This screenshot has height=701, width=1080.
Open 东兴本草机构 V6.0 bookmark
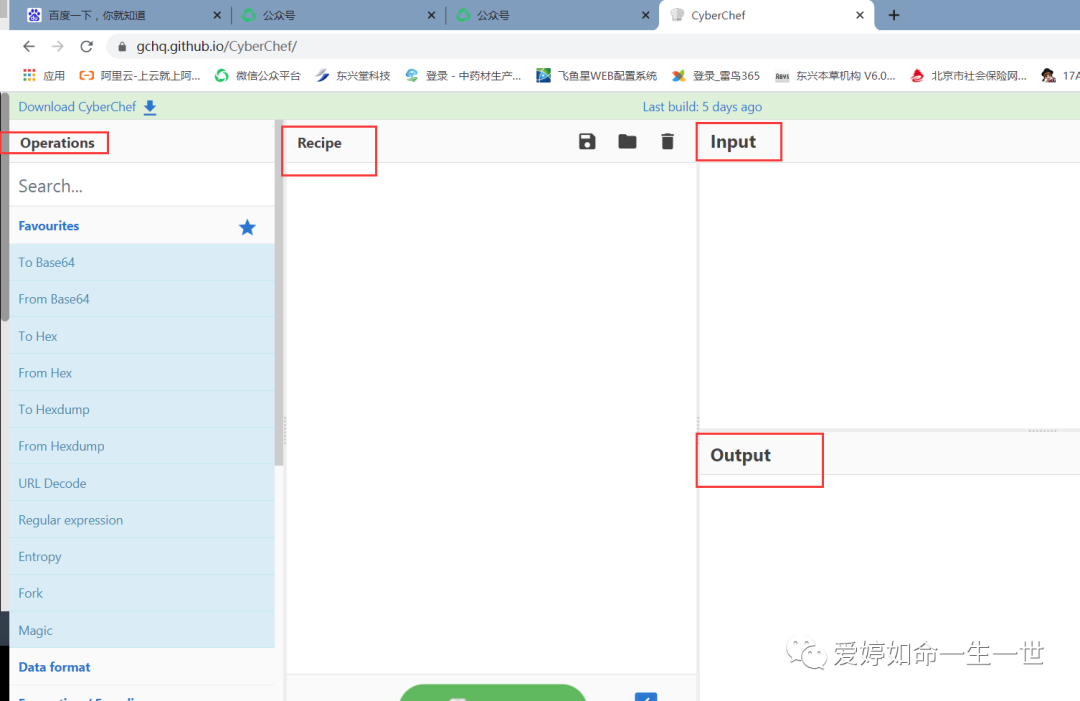pyautogui.click(x=835, y=75)
